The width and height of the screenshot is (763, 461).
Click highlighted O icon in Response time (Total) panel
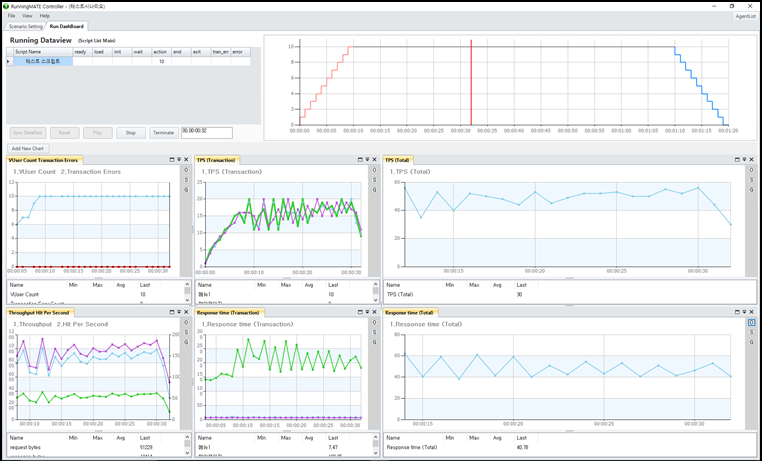click(751, 323)
